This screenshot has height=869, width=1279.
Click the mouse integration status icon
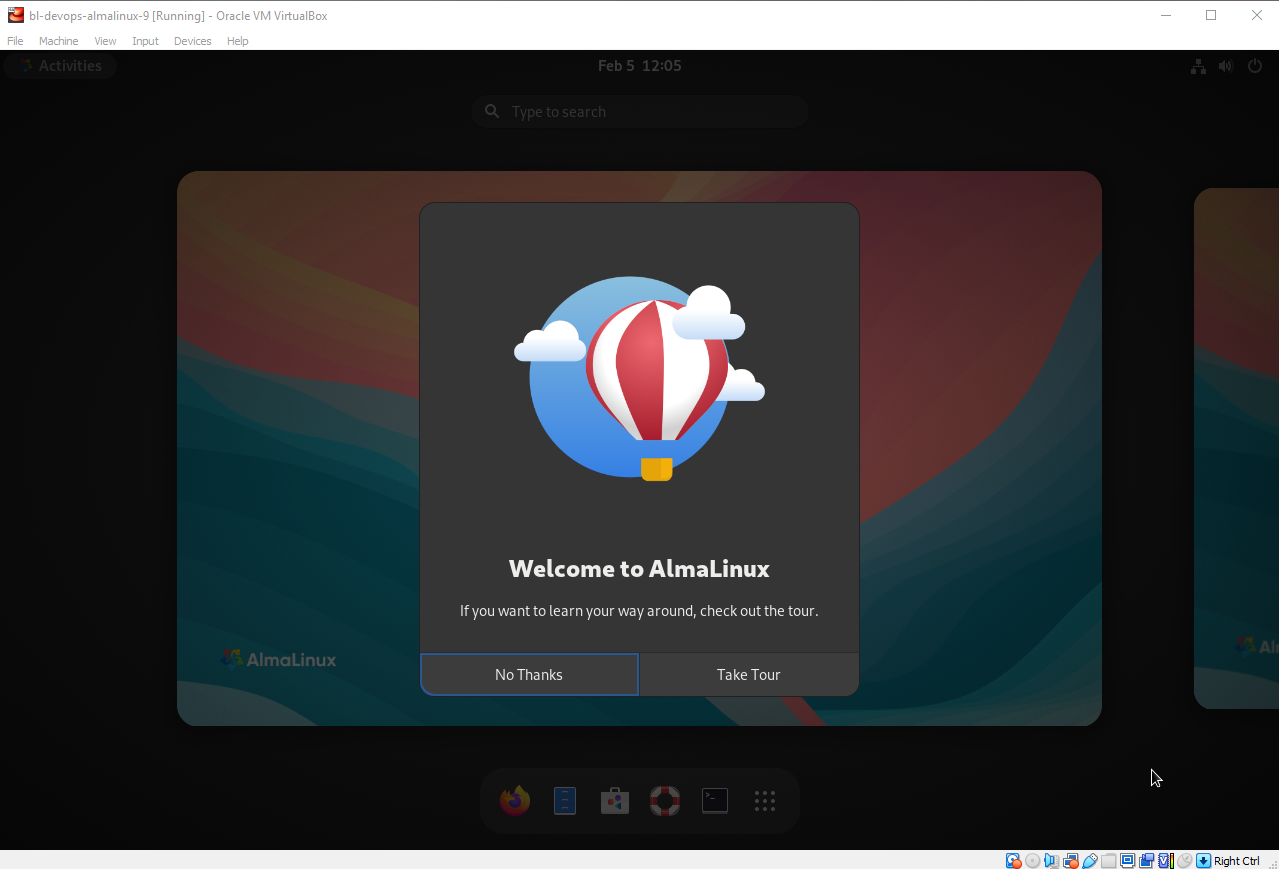[1184, 860]
